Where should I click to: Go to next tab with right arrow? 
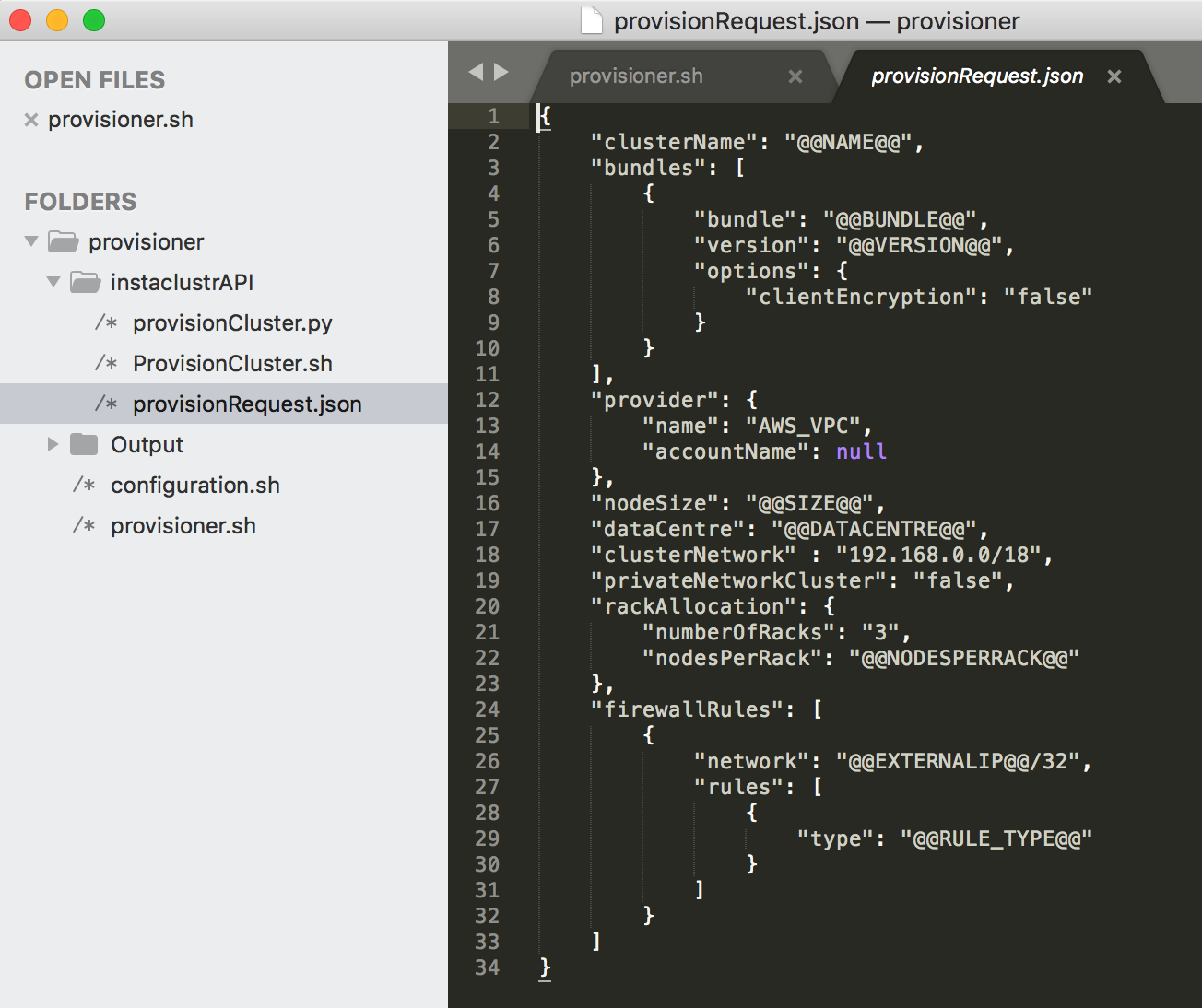(x=501, y=72)
